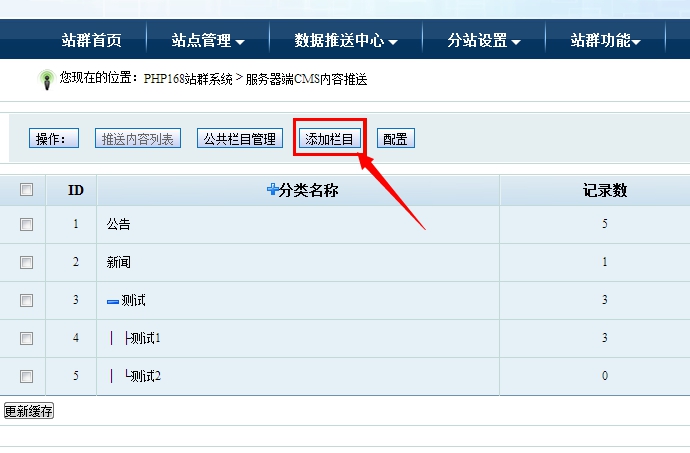Image resolution: width=690 pixels, height=453 pixels.
Task: Go to 站群首页 in the navigation bar
Action: 91,41
